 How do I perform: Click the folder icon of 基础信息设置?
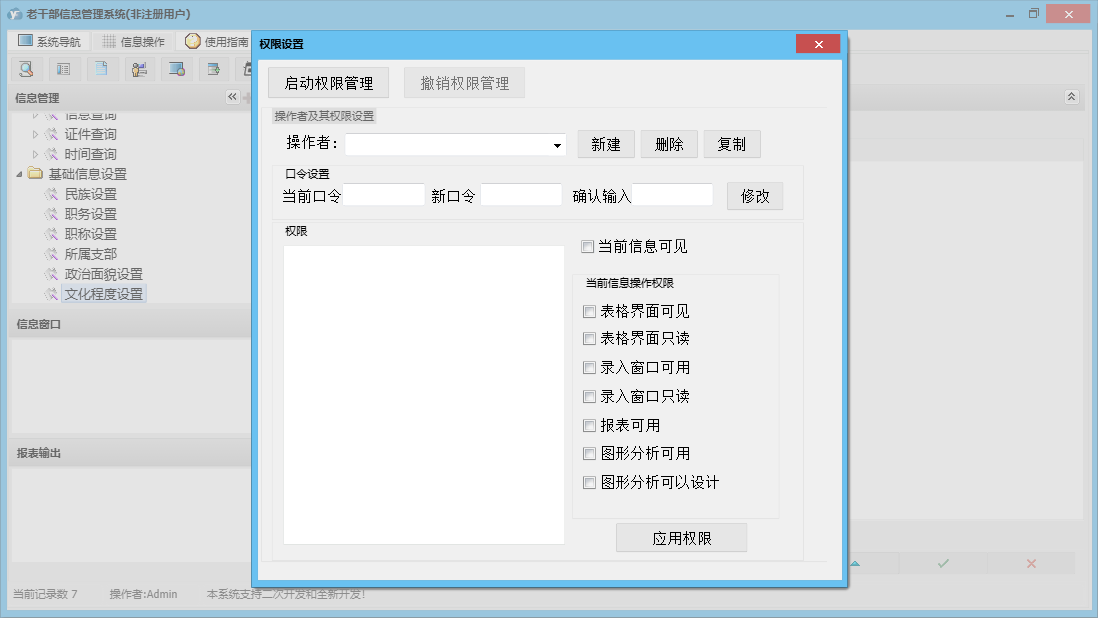(35, 174)
